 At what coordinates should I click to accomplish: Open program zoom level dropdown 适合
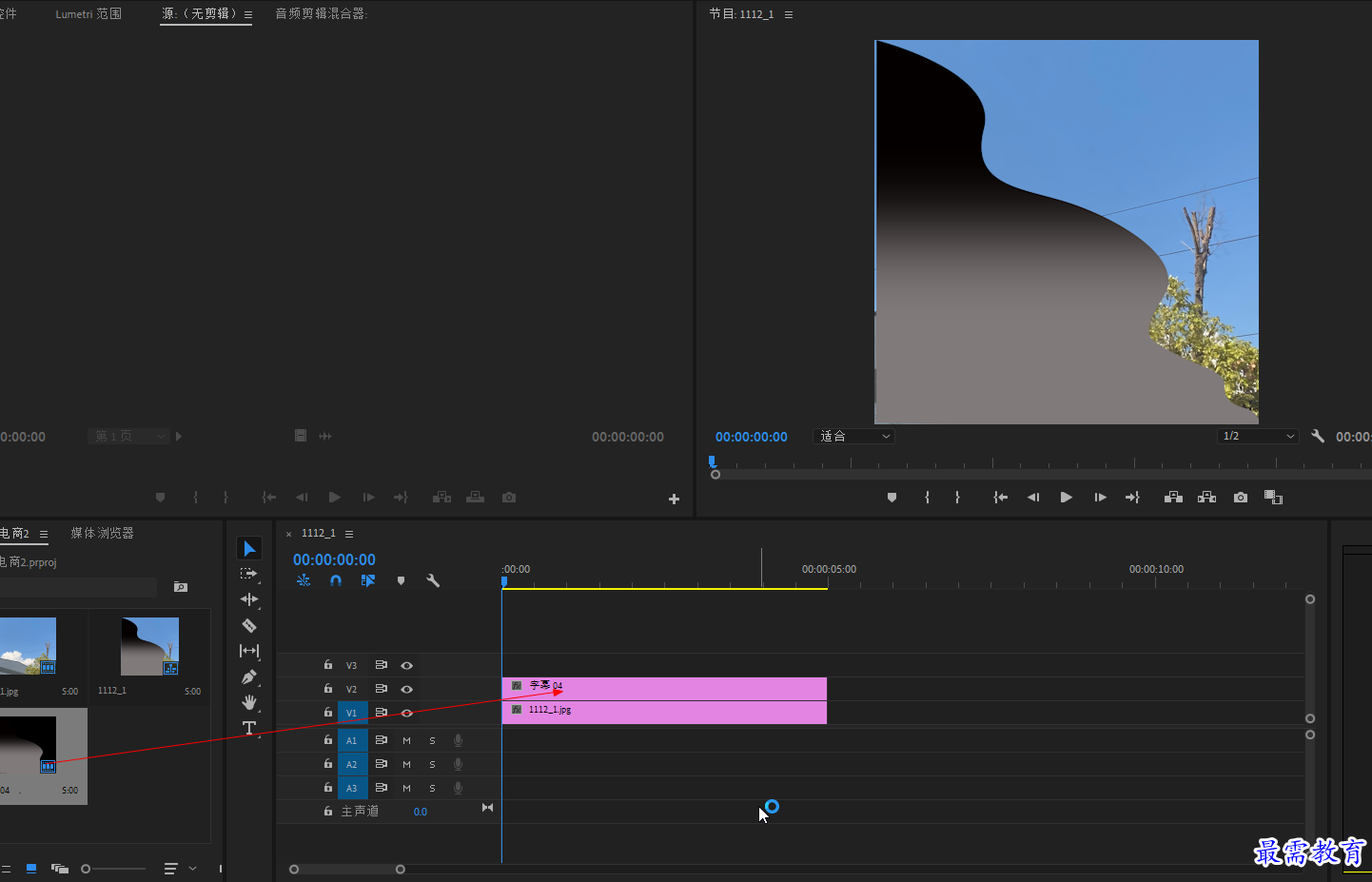tap(854, 436)
